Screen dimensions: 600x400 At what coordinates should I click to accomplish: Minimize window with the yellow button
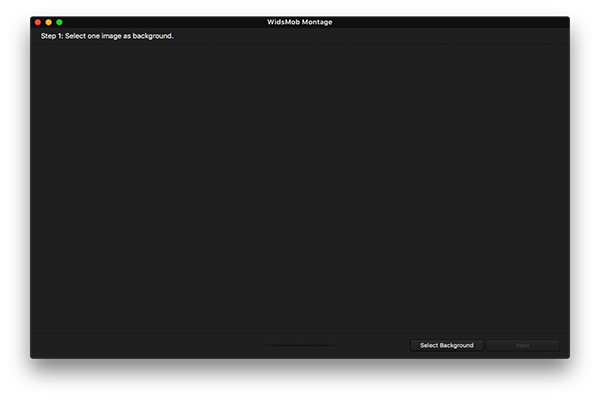click(x=49, y=22)
